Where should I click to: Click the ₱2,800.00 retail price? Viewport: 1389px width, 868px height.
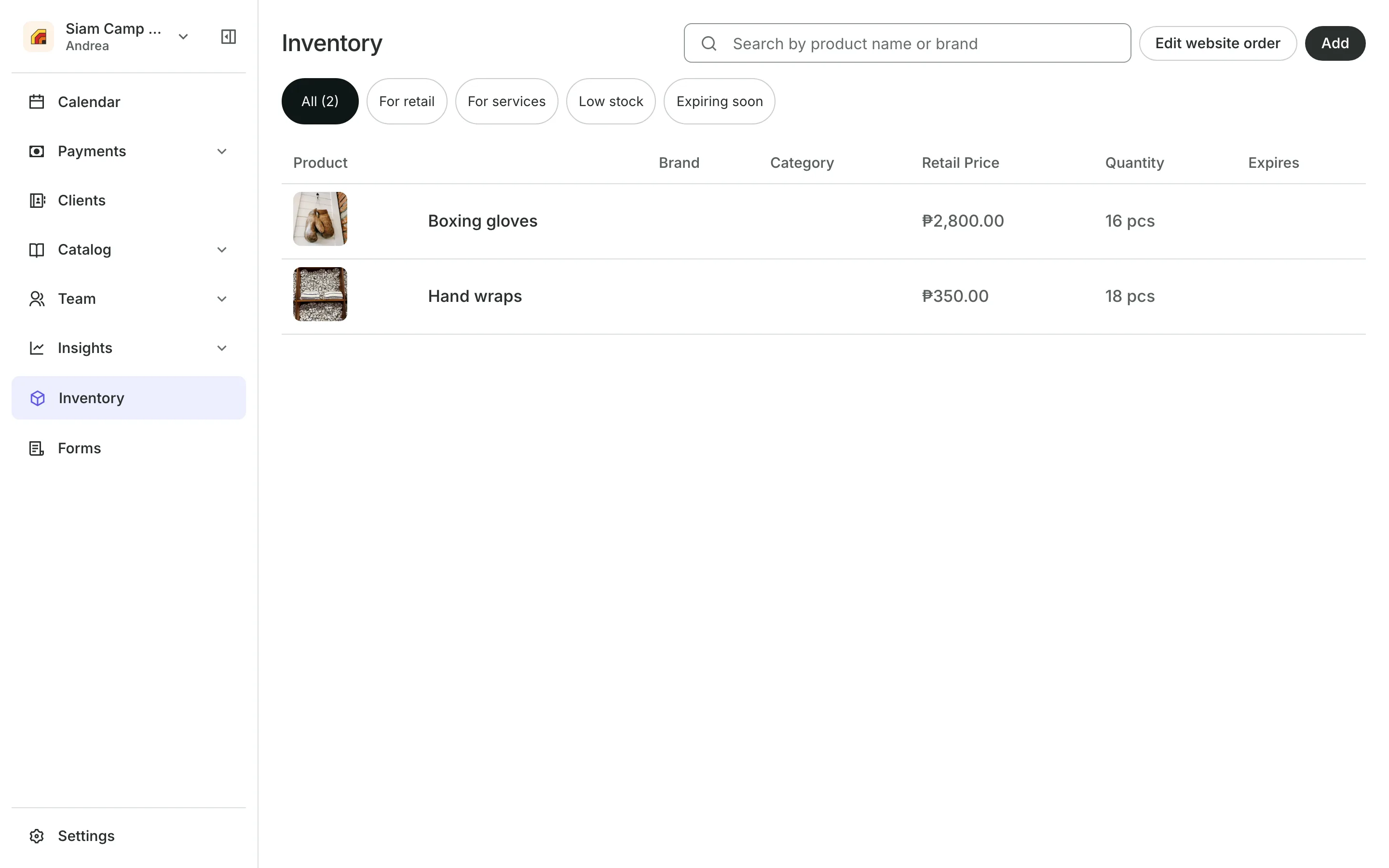tap(963, 221)
